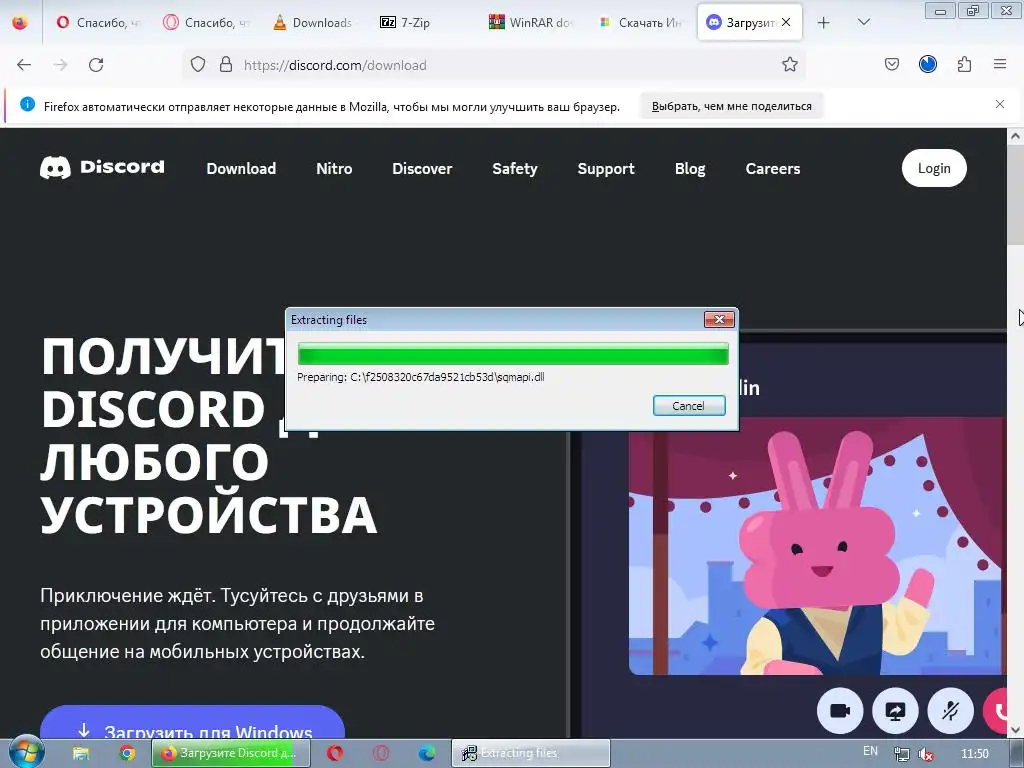Go back using the browser back arrow

pyautogui.click(x=24, y=65)
